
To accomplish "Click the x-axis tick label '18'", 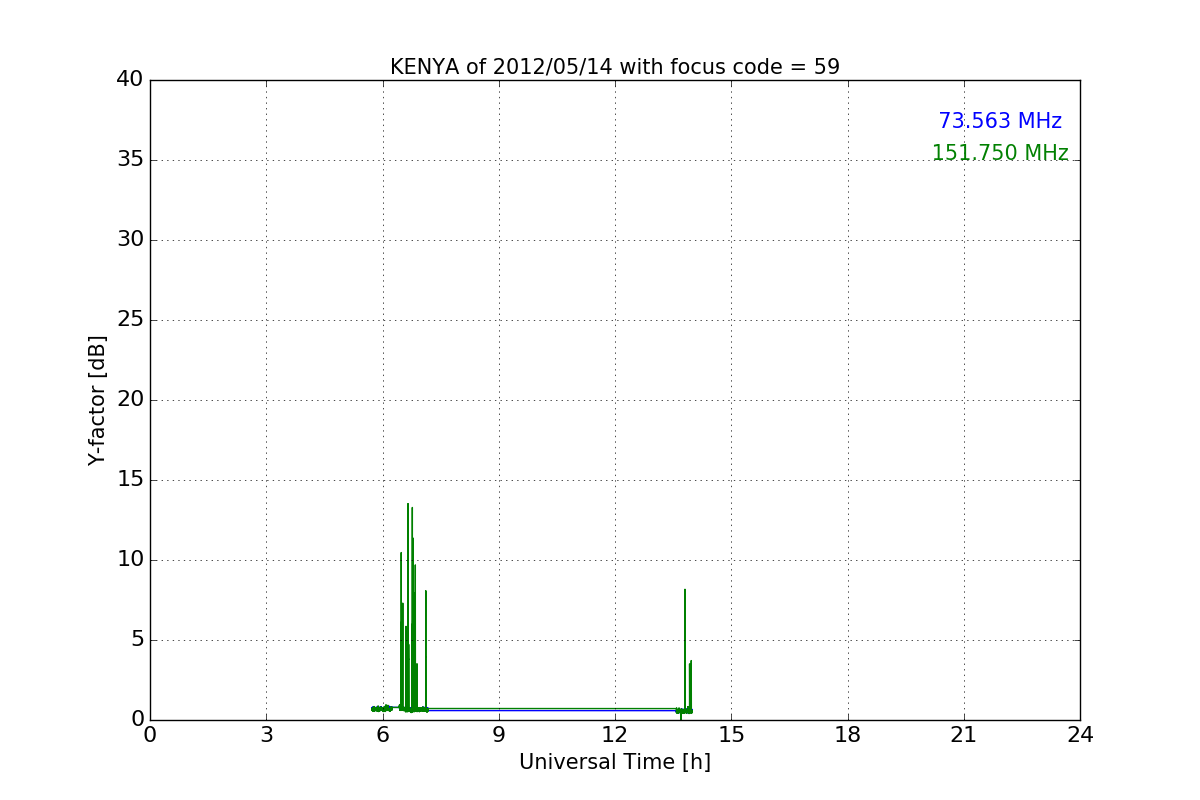I will pos(848,735).
